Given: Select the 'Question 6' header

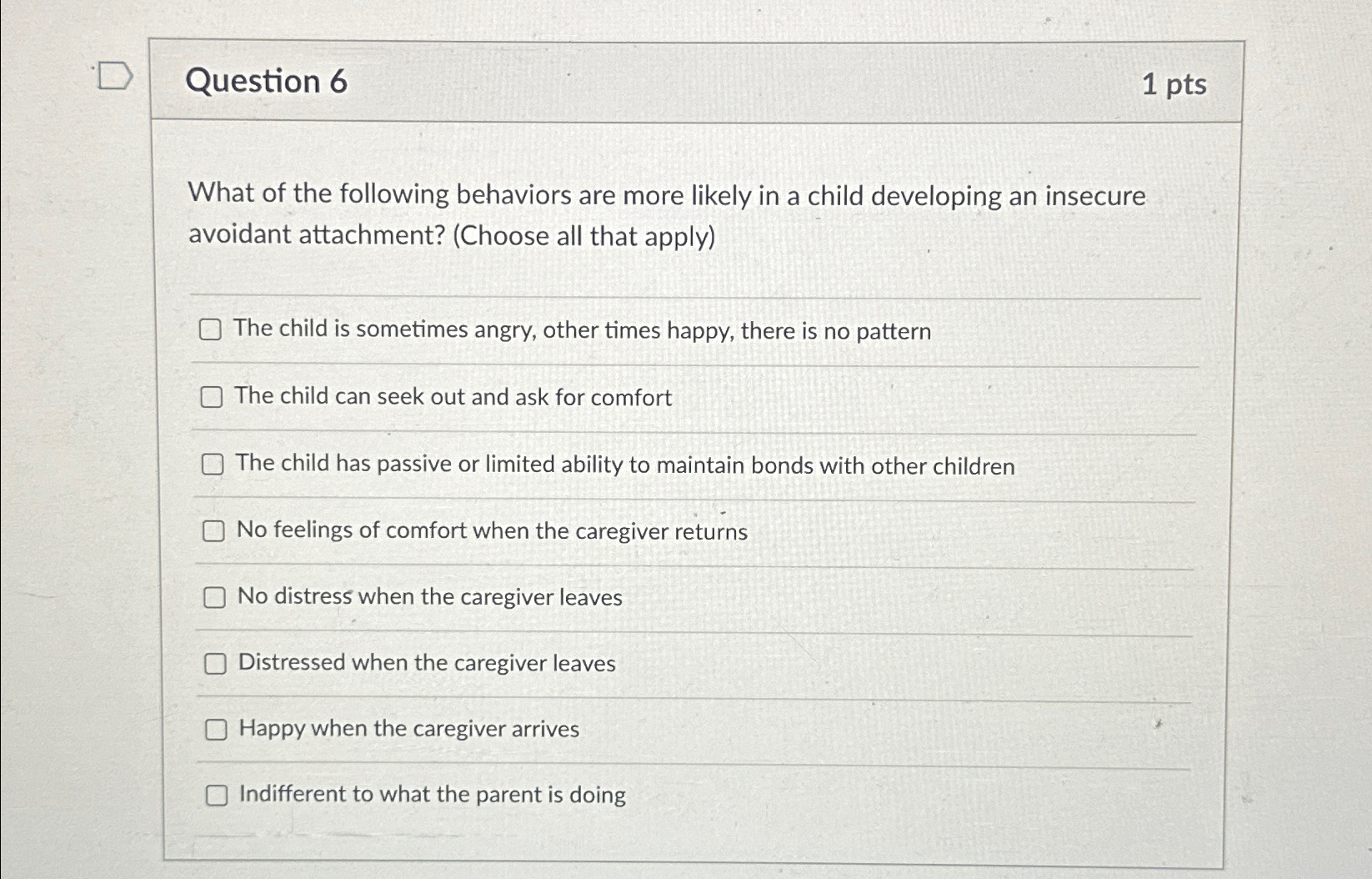Looking at the screenshot, I should point(267,82).
